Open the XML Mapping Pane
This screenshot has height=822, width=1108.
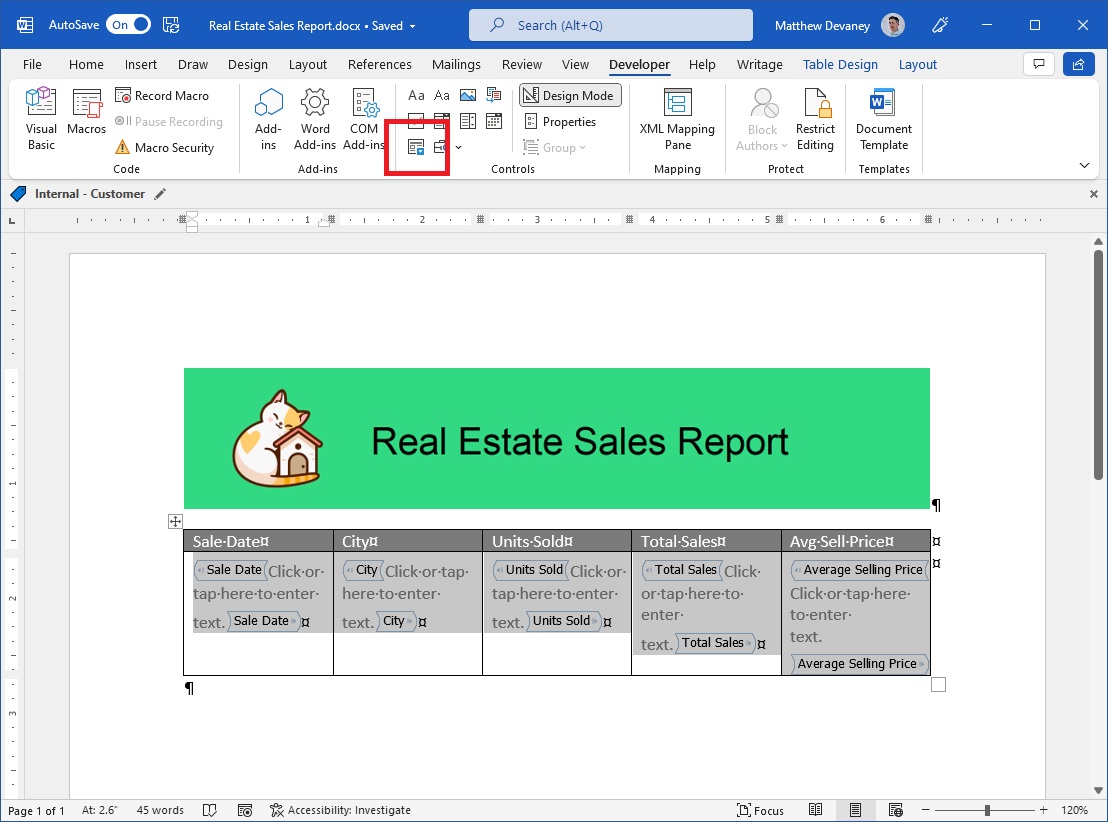(676, 118)
